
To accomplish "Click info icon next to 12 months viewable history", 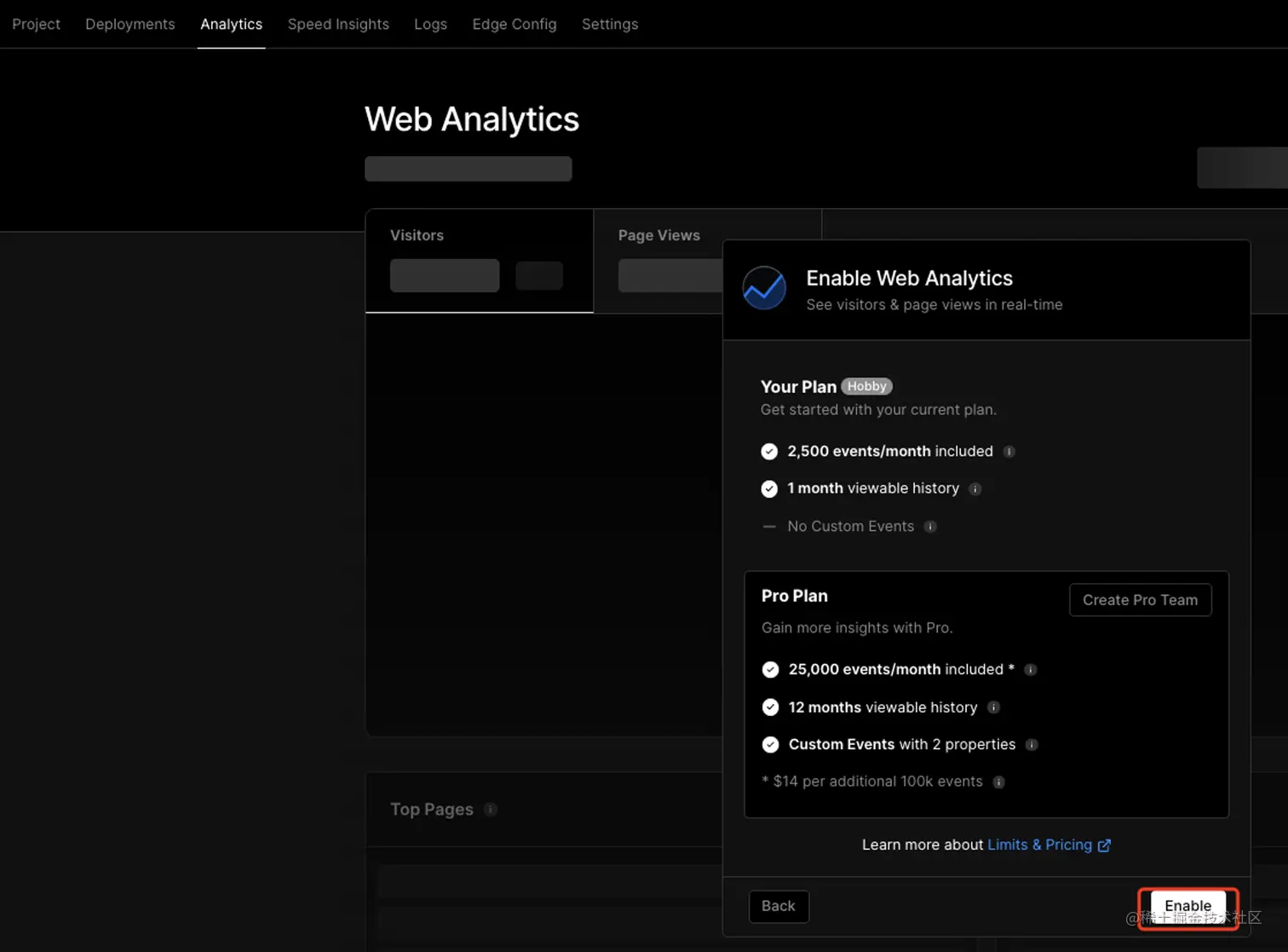I will pos(993,707).
